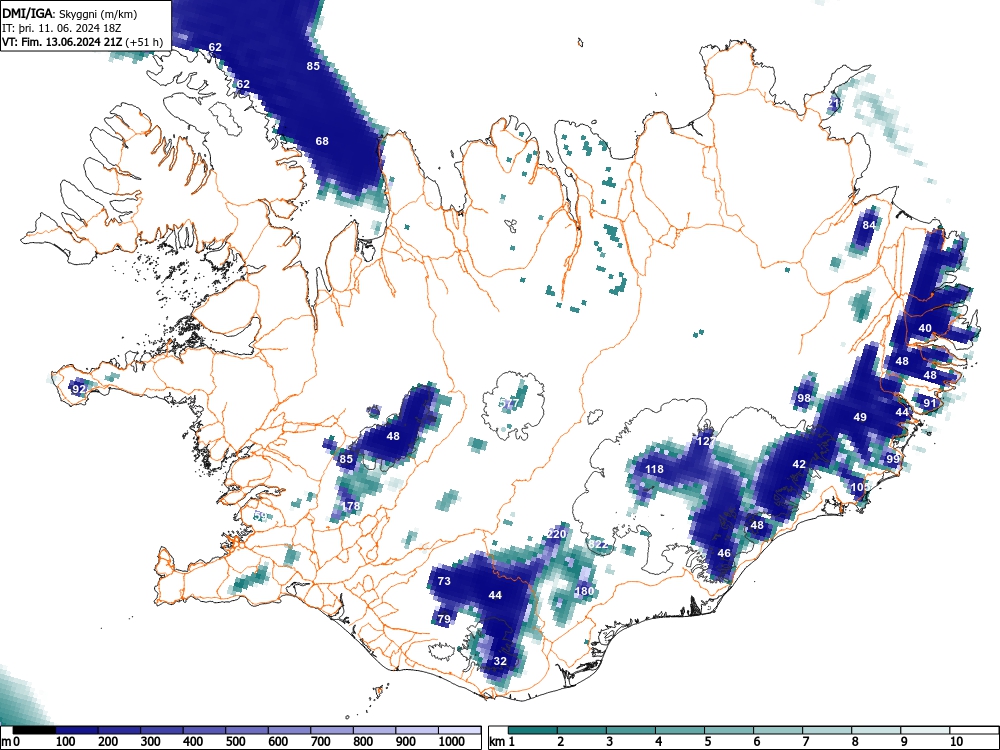Click the visibility value 577 on Hofsjökull
1000x750 pixels.
tap(509, 403)
